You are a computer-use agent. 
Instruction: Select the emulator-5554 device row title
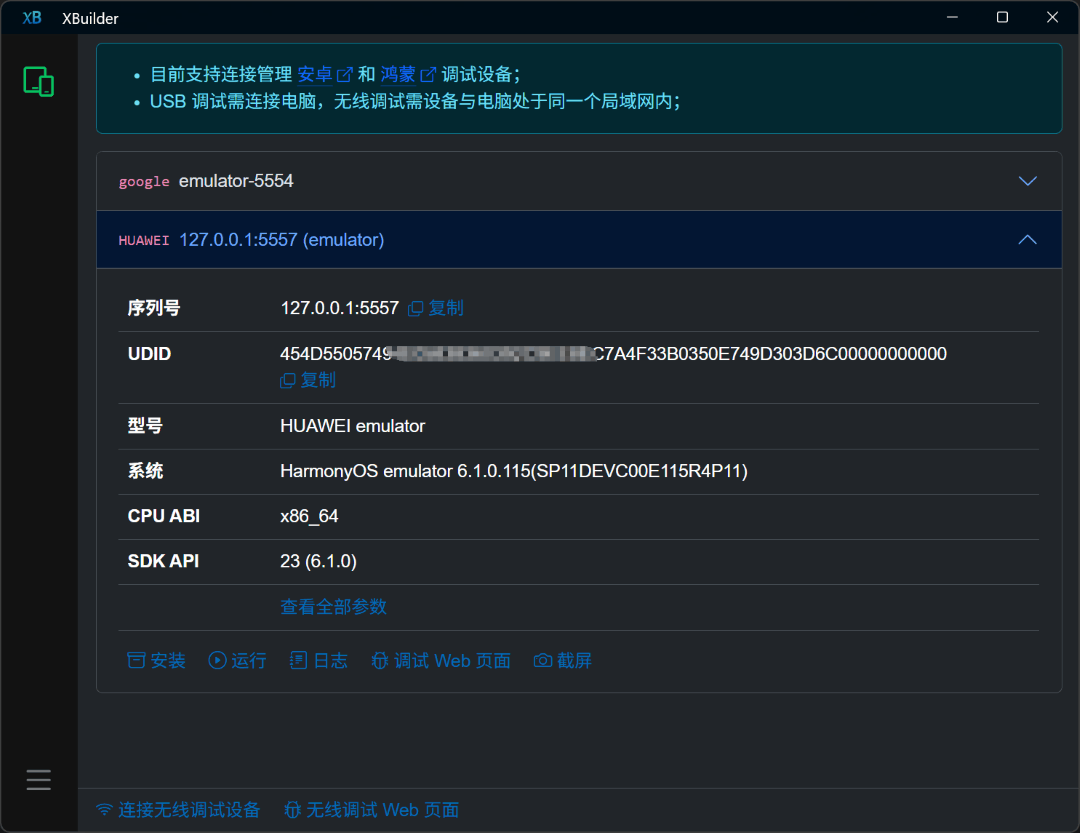pos(236,181)
